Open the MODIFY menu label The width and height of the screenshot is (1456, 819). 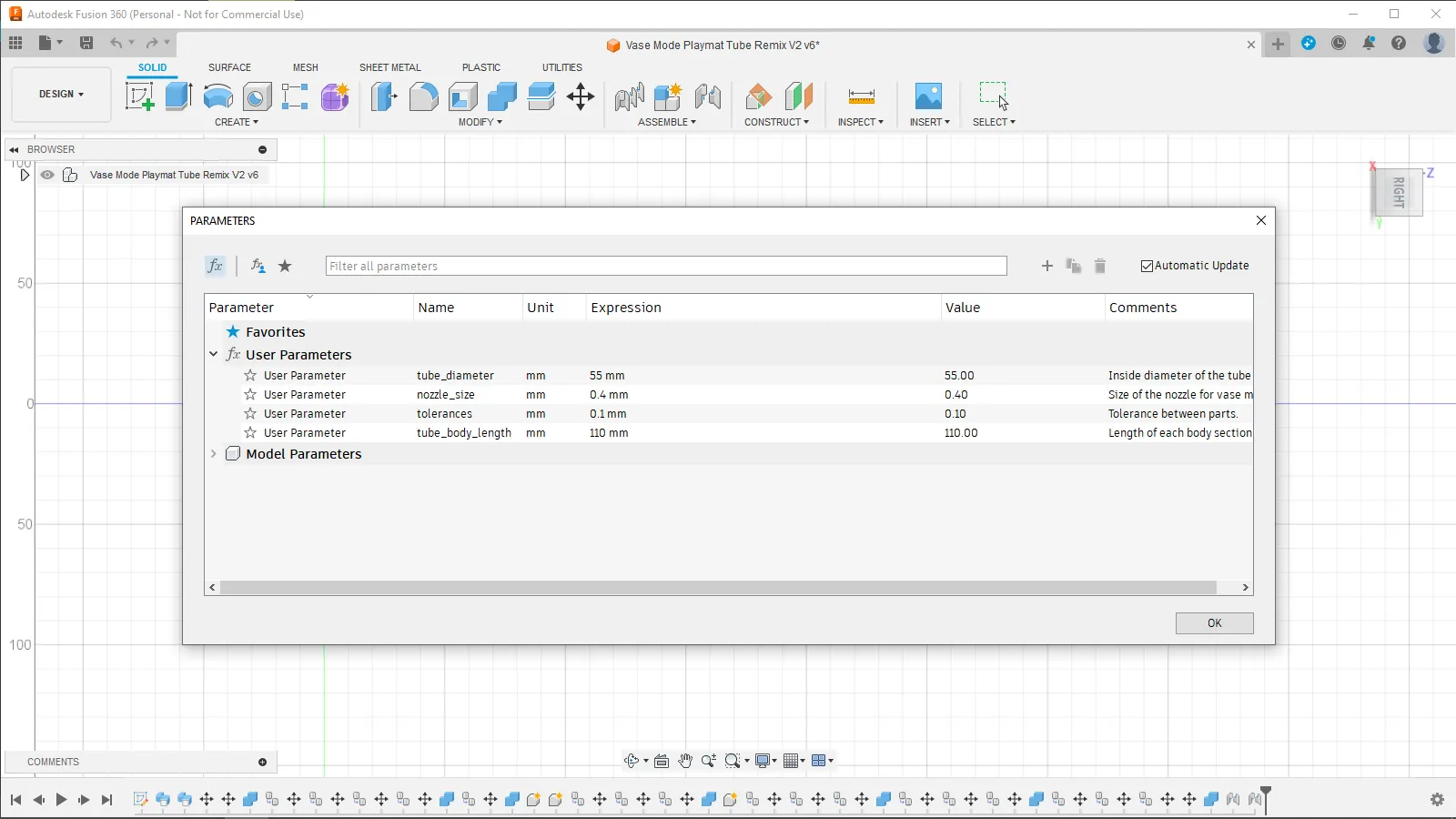pos(480,122)
